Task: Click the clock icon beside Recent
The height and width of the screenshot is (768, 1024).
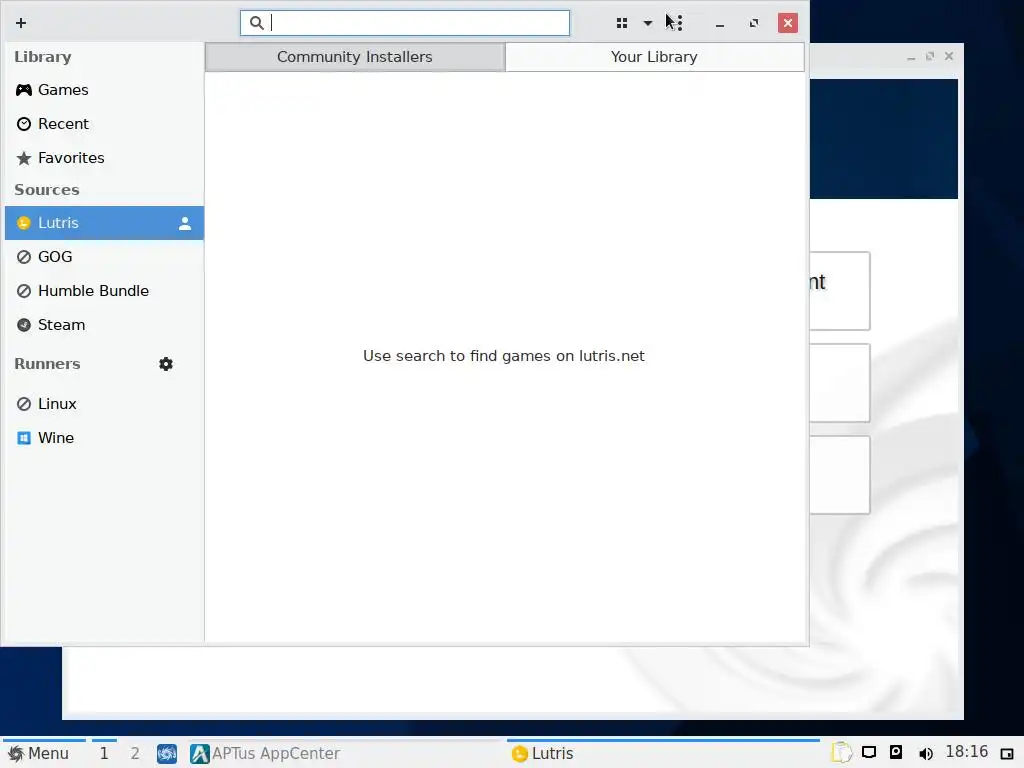Action: pyautogui.click(x=24, y=123)
